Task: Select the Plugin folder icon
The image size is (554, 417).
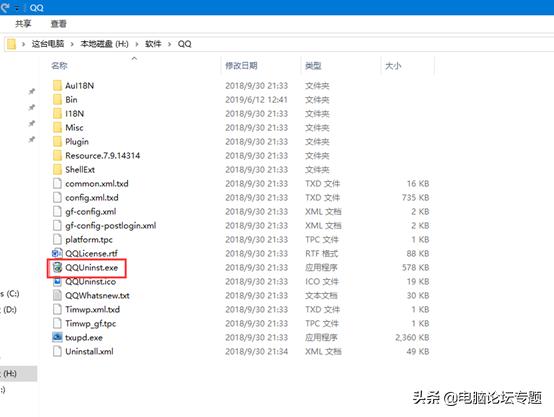Action: (x=57, y=141)
